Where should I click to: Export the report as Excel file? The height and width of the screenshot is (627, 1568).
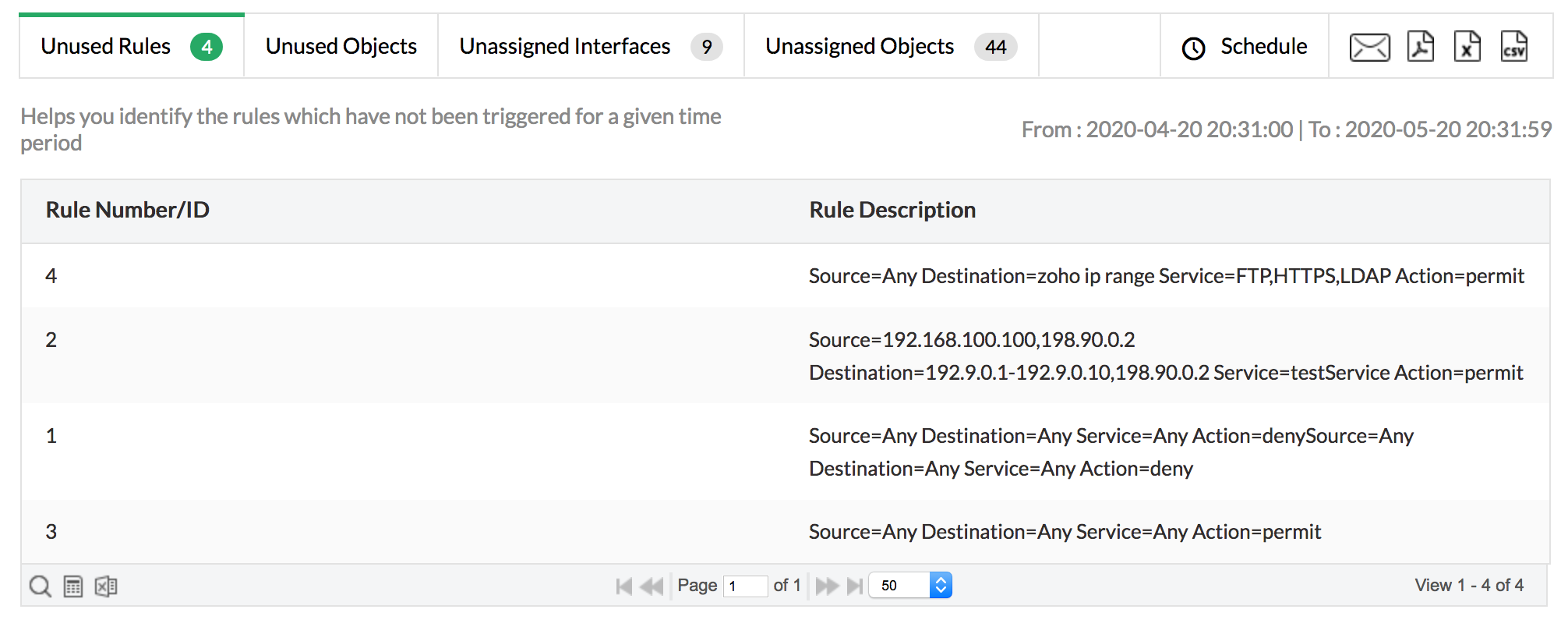click(x=1467, y=47)
